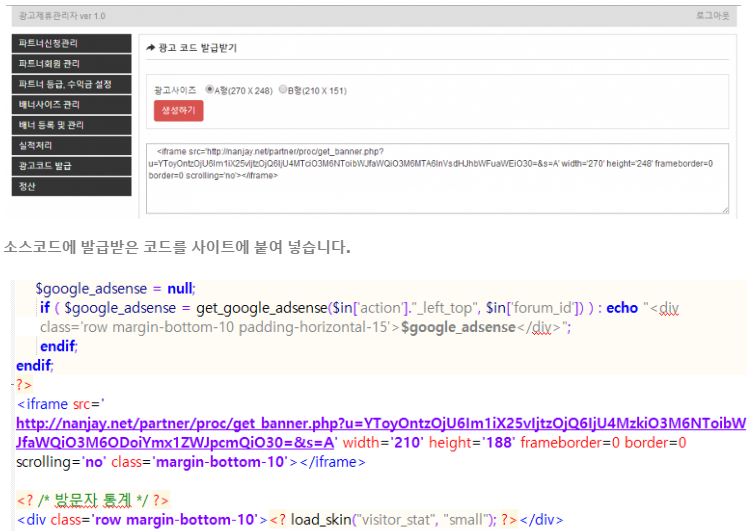Open the 실적처리 menu item
This screenshot has width=750, height=531.
[x=72, y=146]
